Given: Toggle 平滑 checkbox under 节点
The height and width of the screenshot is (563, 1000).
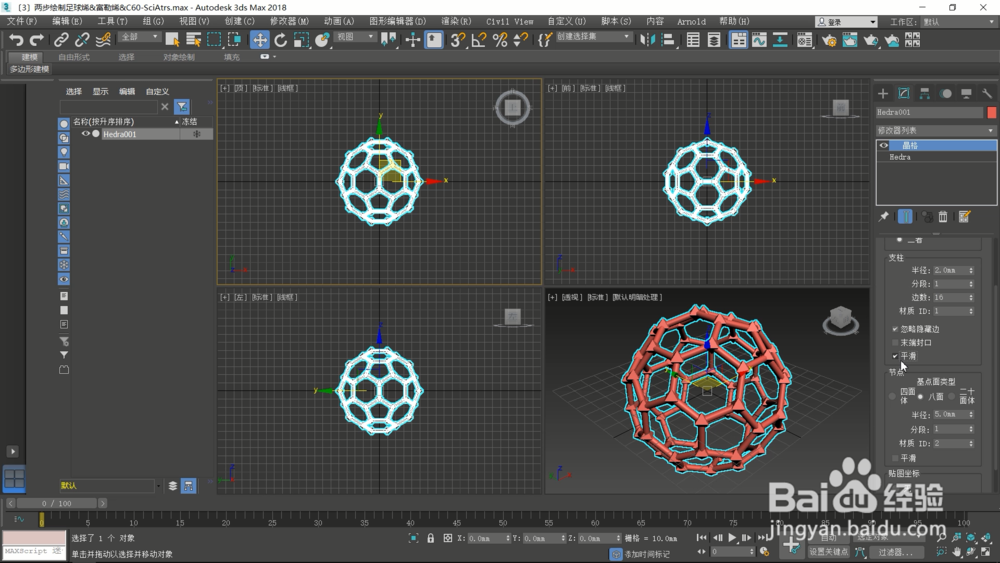Looking at the screenshot, I should 895,458.
